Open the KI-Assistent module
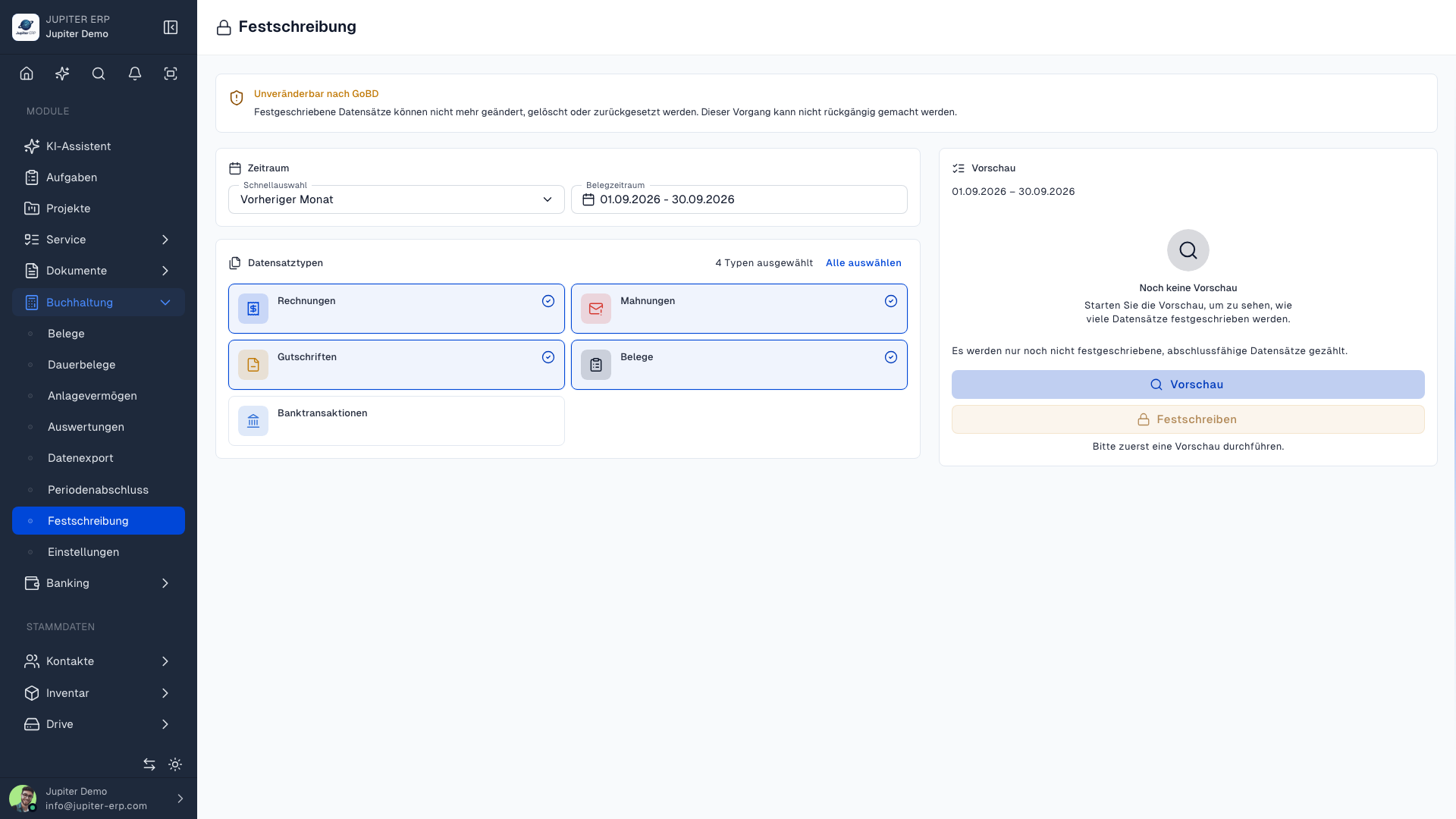 (99, 146)
